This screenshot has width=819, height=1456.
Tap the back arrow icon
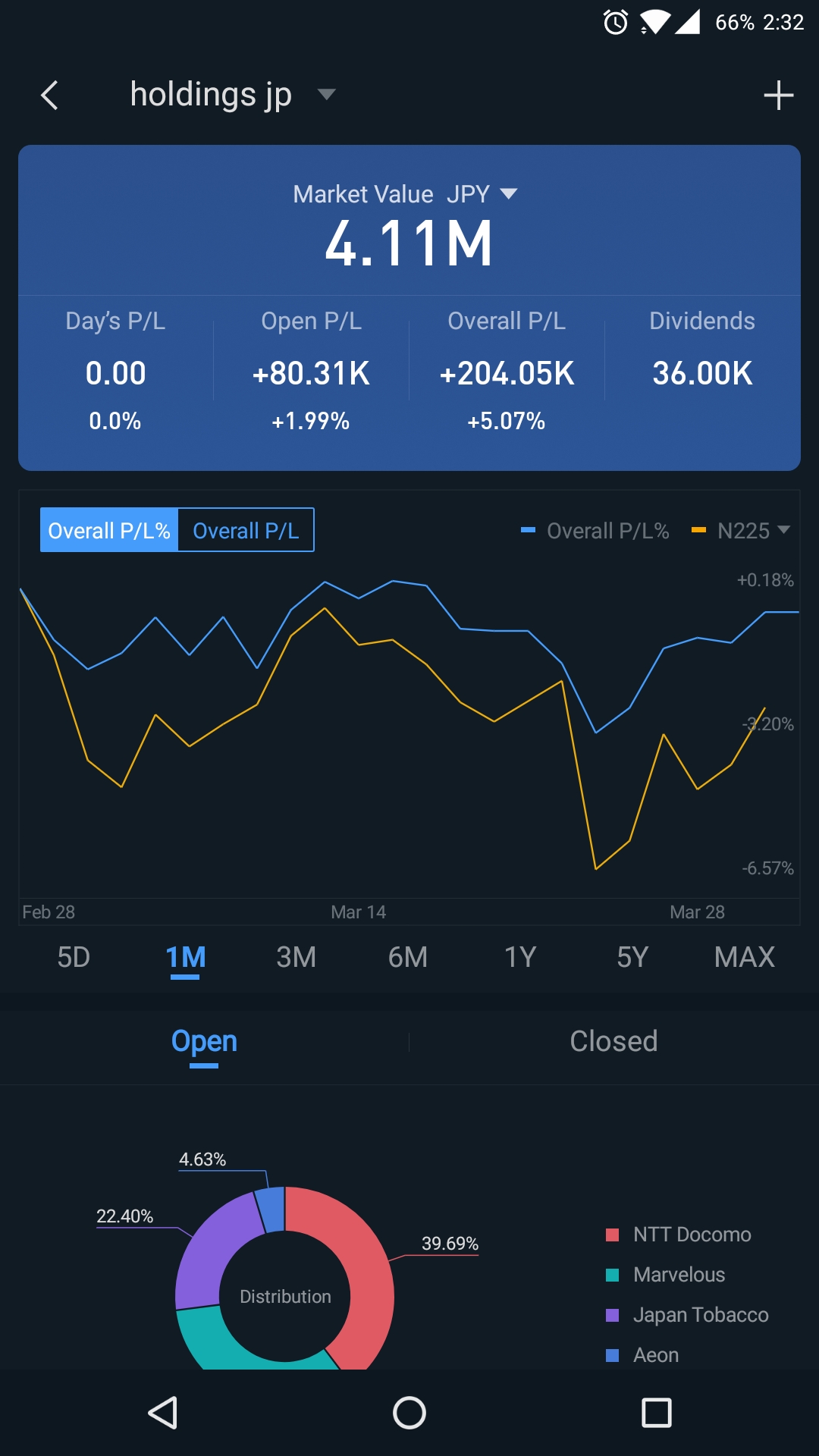(50, 96)
